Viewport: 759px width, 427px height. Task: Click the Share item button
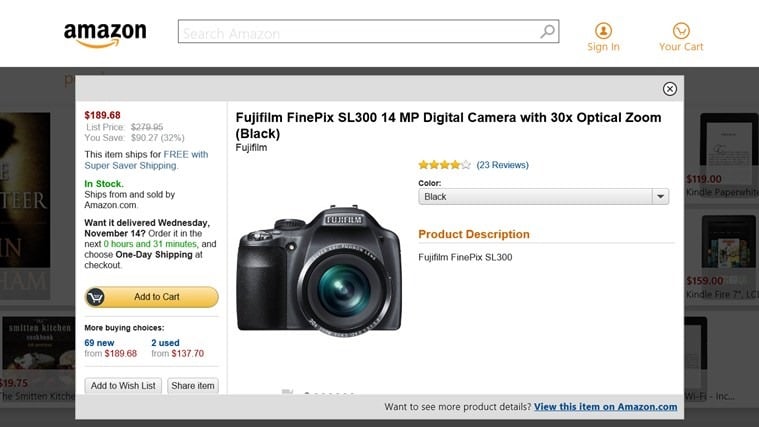pos(193,386)
